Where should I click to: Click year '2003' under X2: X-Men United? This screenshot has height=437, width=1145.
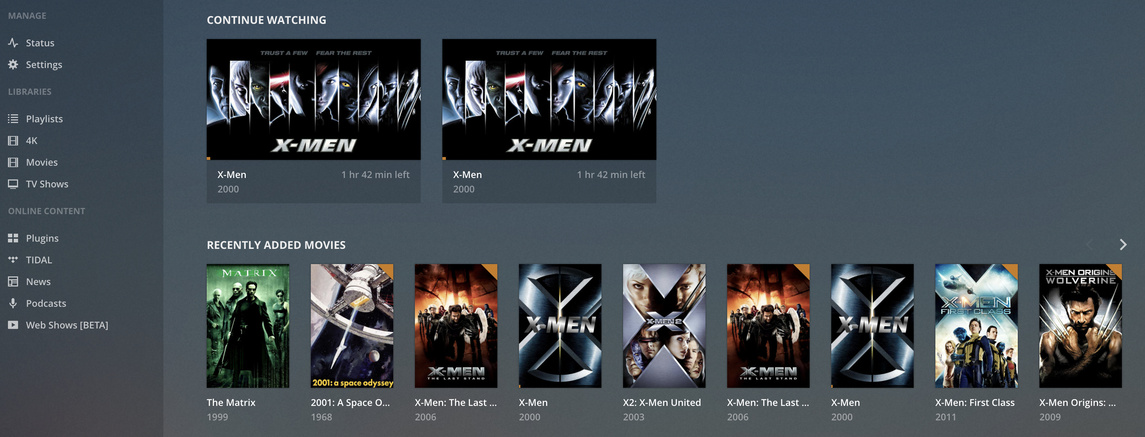pos(634,417)
